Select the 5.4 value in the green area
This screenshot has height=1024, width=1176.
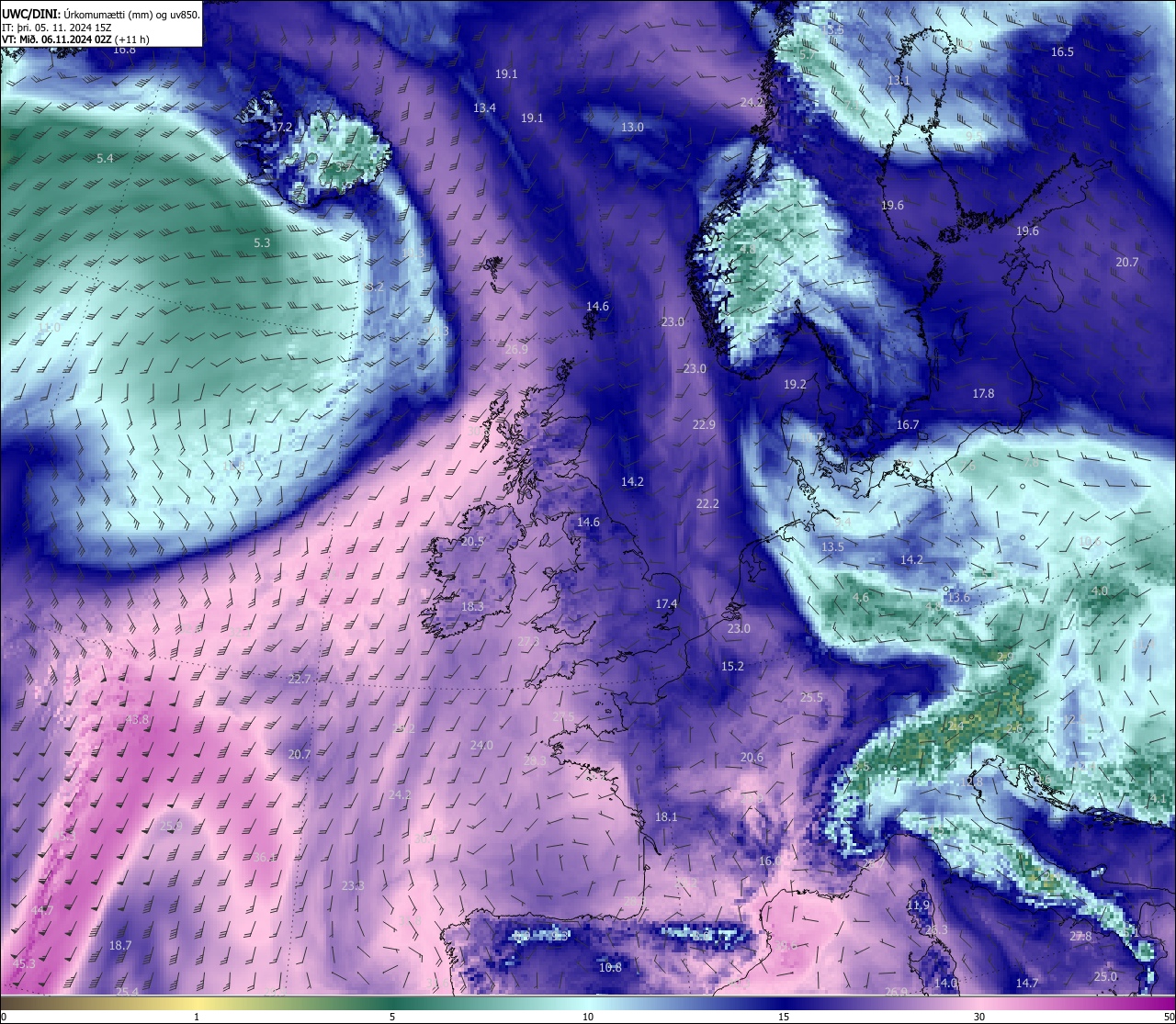click(105, 158)
